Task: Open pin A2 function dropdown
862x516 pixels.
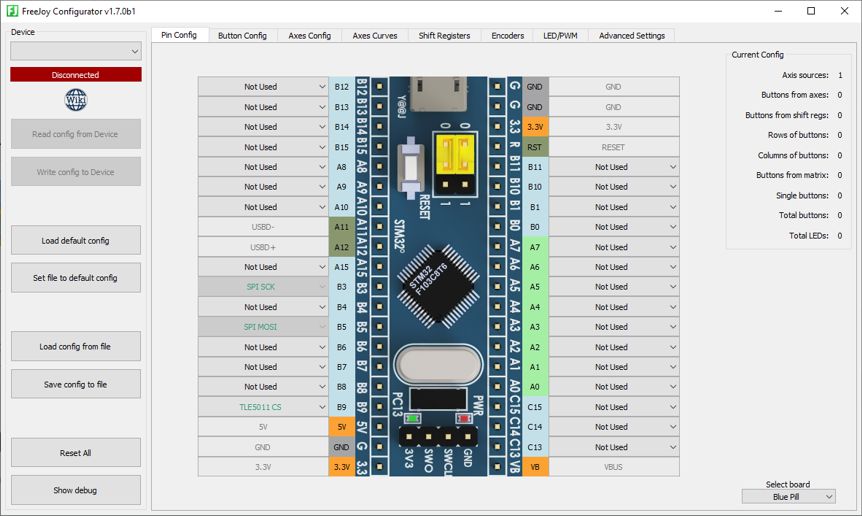Action: [x=614, y=347]
